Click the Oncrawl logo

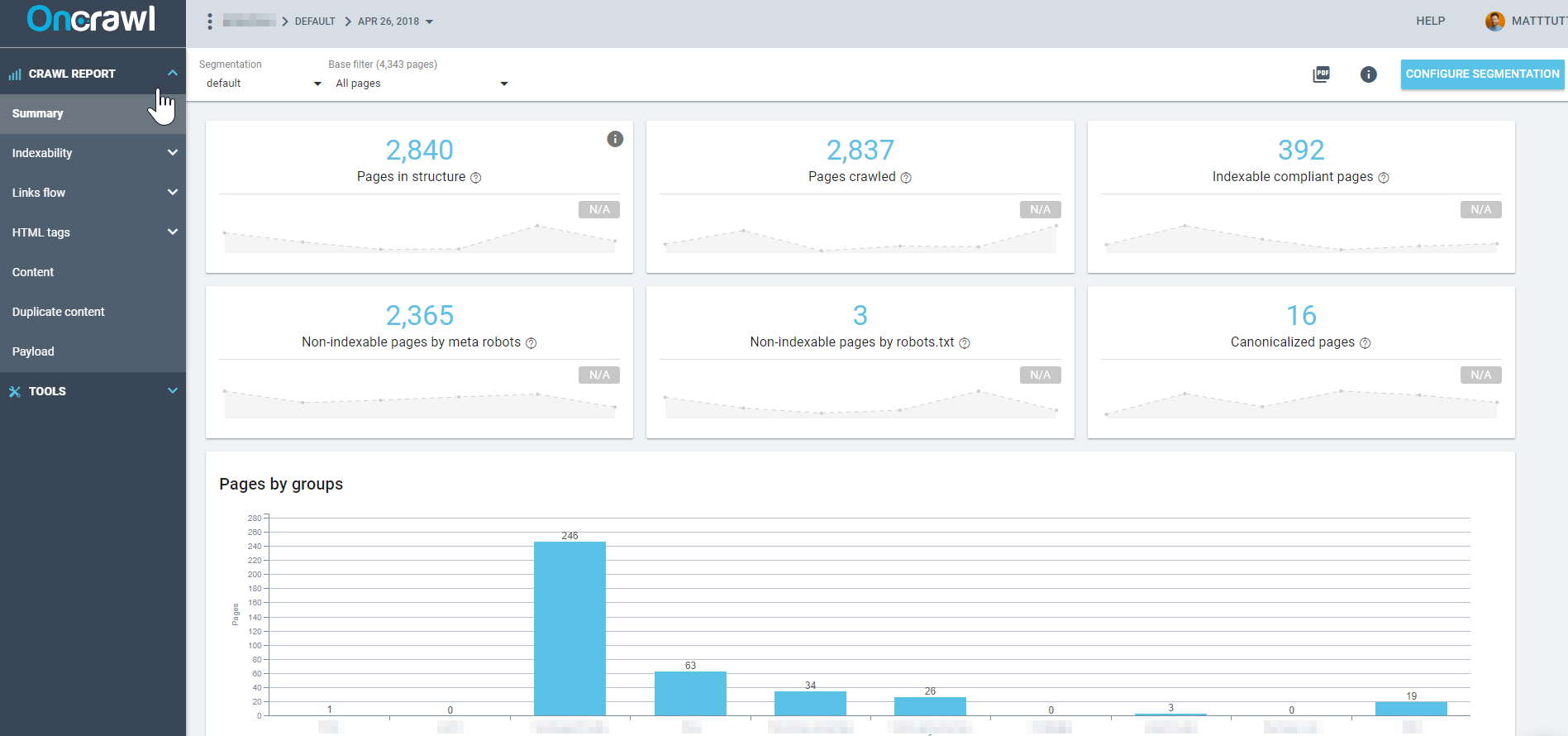92,20
